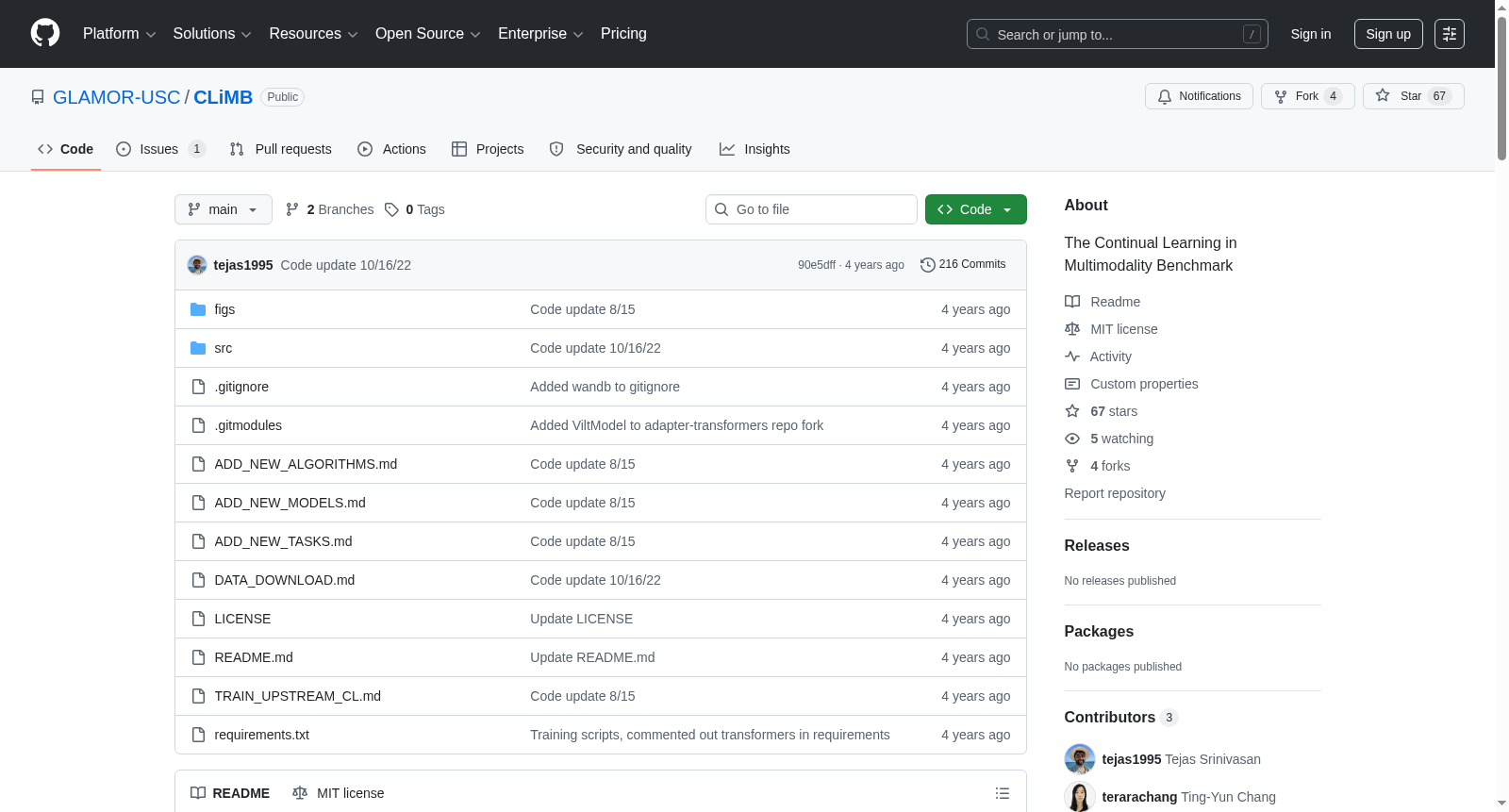Image resolution: width=1509 pixels, height=812 pixels.
Task: Open the Projects tab
Action: [488, 149]
